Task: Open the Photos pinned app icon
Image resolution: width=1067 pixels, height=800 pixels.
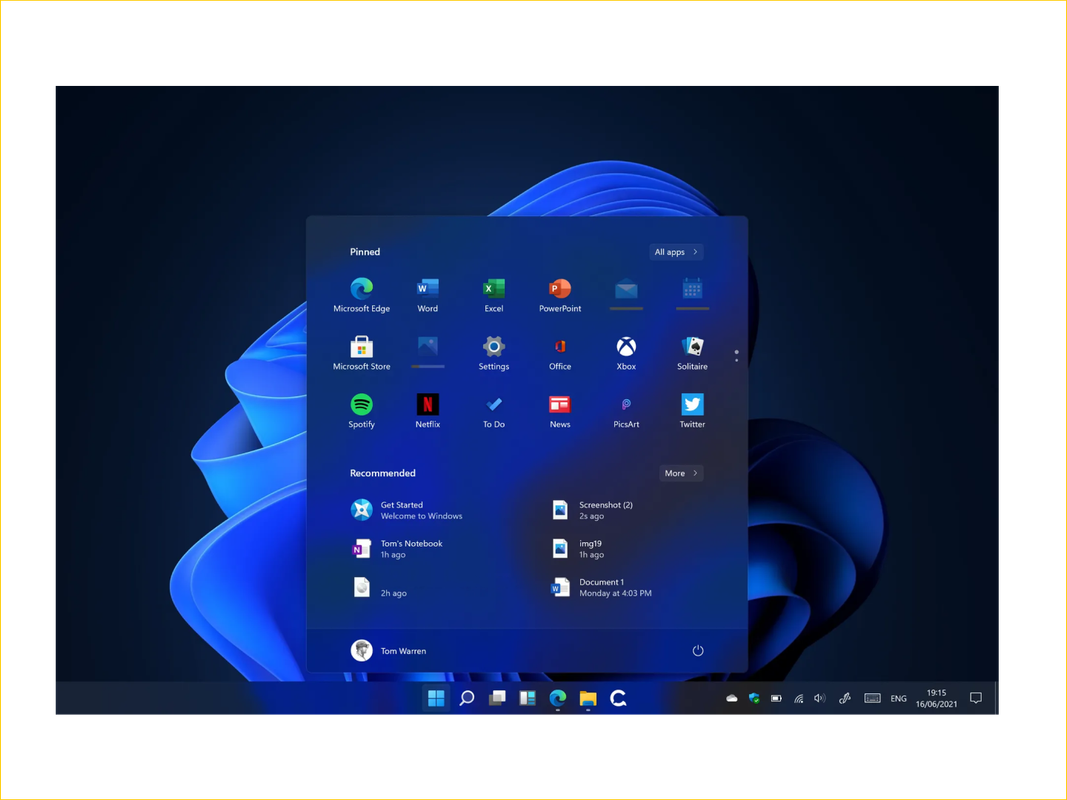Action: 427,350
